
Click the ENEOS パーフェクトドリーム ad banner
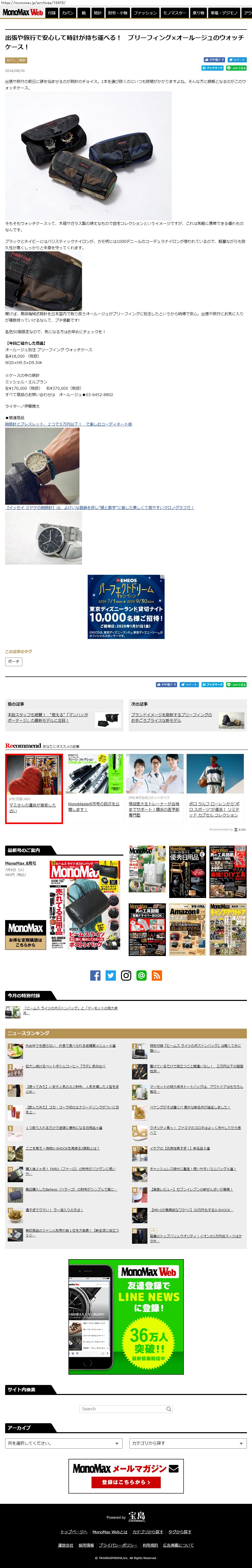coord(126,607)
